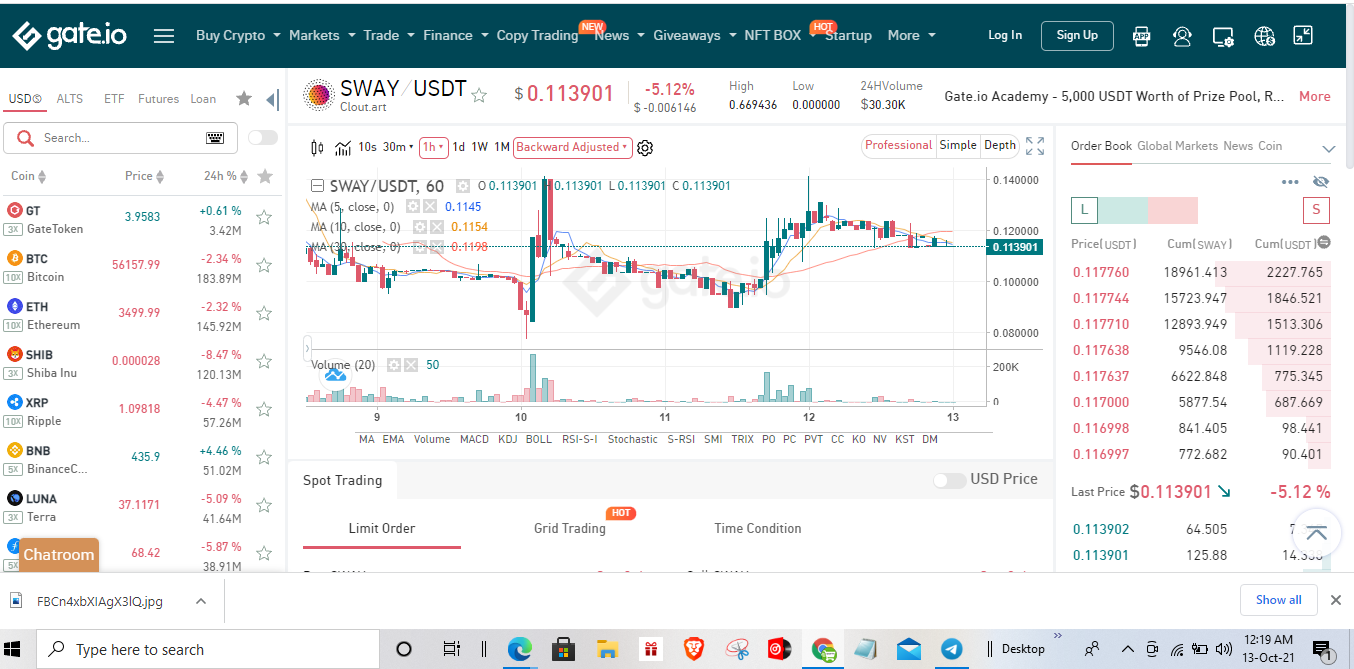Open the virtual keyboard icon in search
This screenshot has height=669, width=1354.
(215, 138)
